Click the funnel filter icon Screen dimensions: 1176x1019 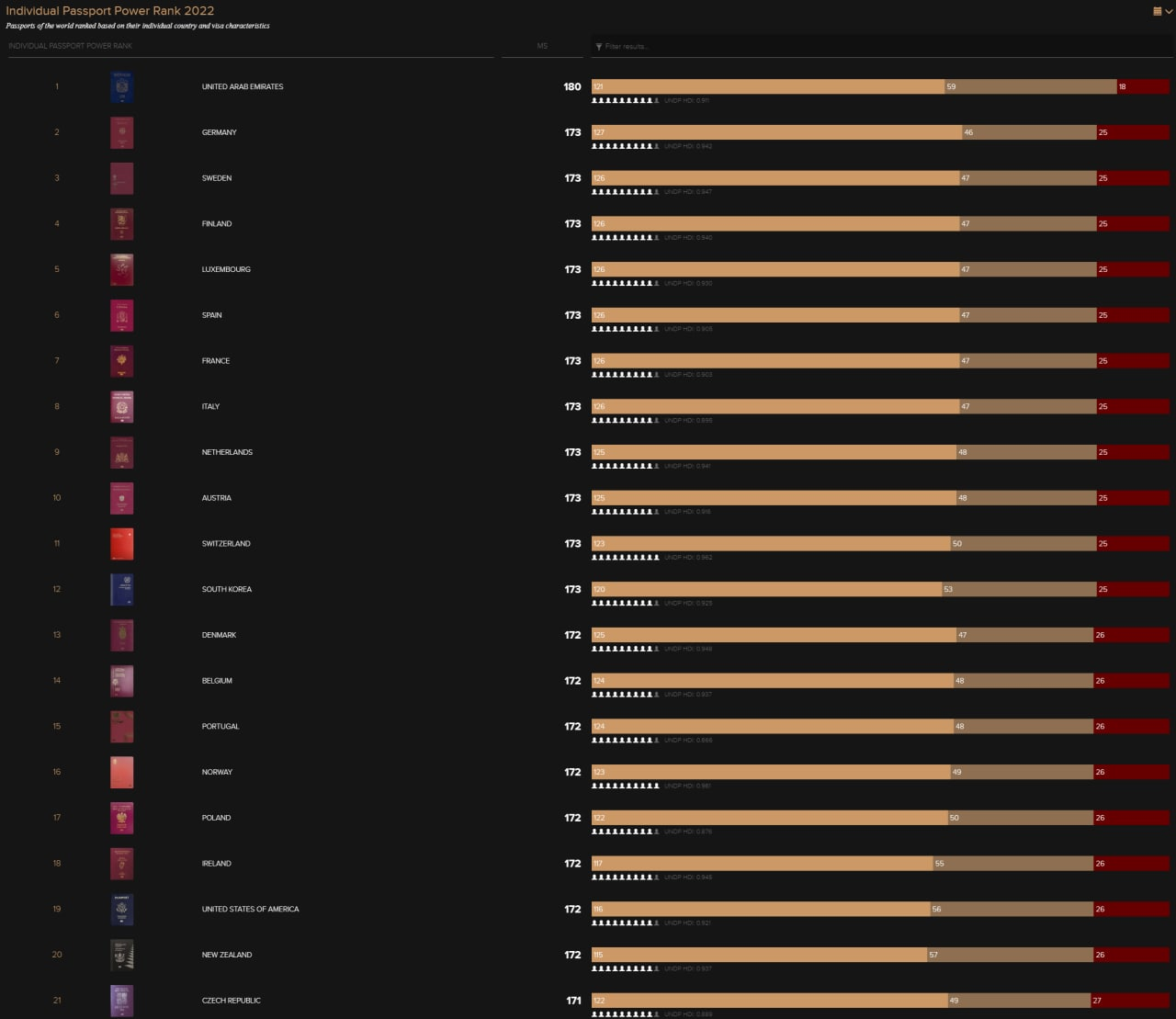point(599,46)
